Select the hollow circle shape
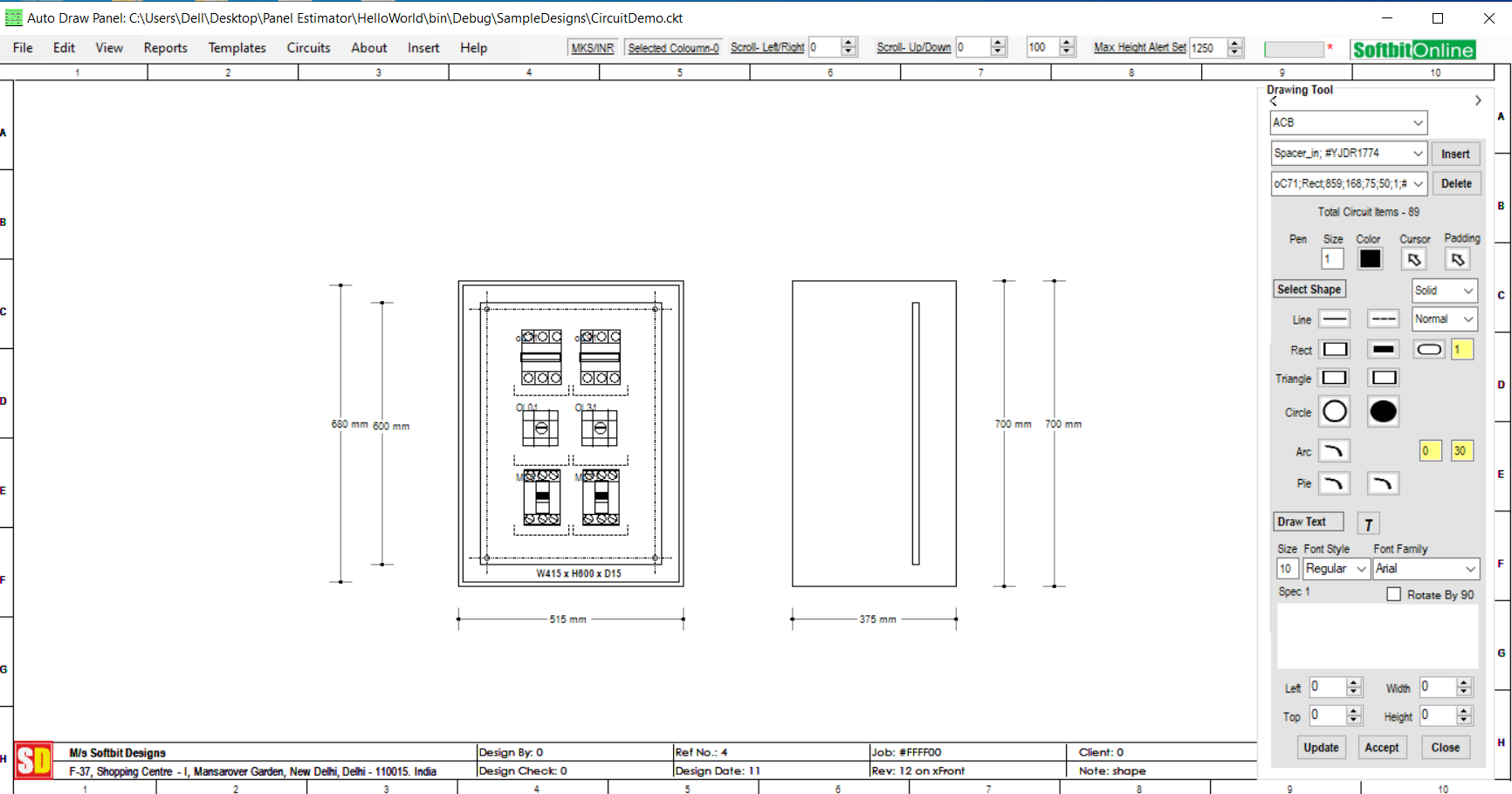 [x=1334, y=412]
